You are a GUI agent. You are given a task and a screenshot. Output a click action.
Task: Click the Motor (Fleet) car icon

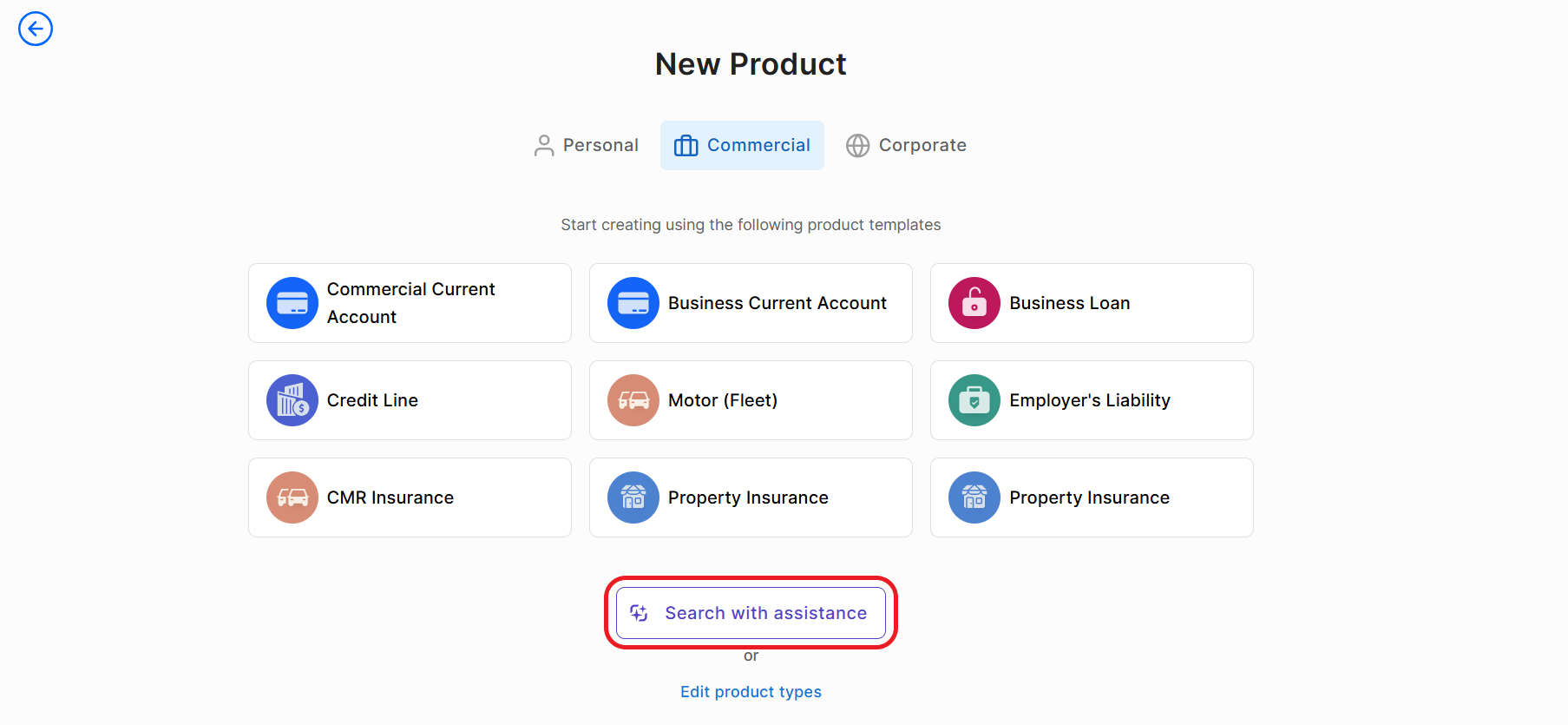click(633, 400)
